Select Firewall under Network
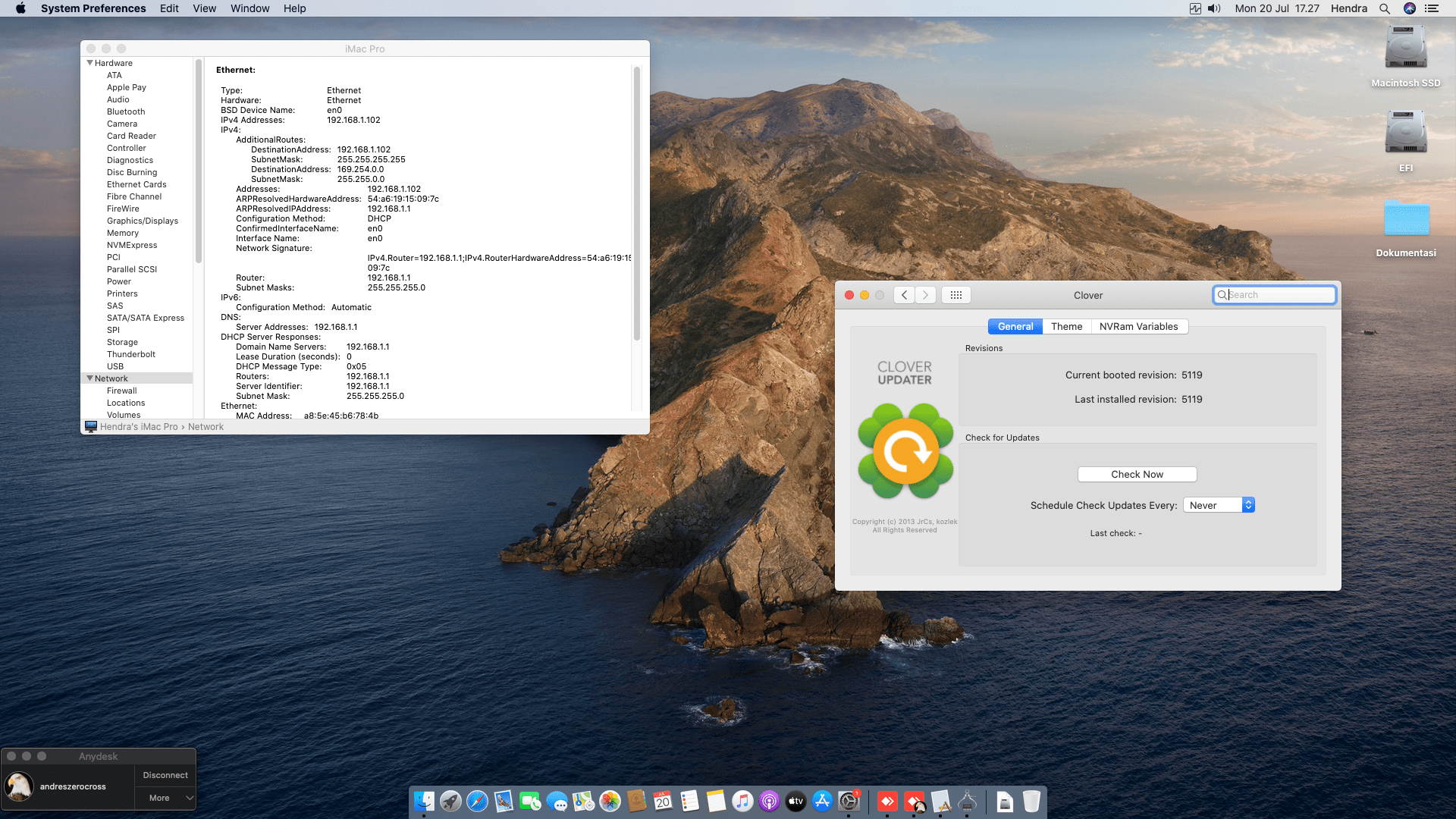 pyautogui.click(x=122, y=391)
